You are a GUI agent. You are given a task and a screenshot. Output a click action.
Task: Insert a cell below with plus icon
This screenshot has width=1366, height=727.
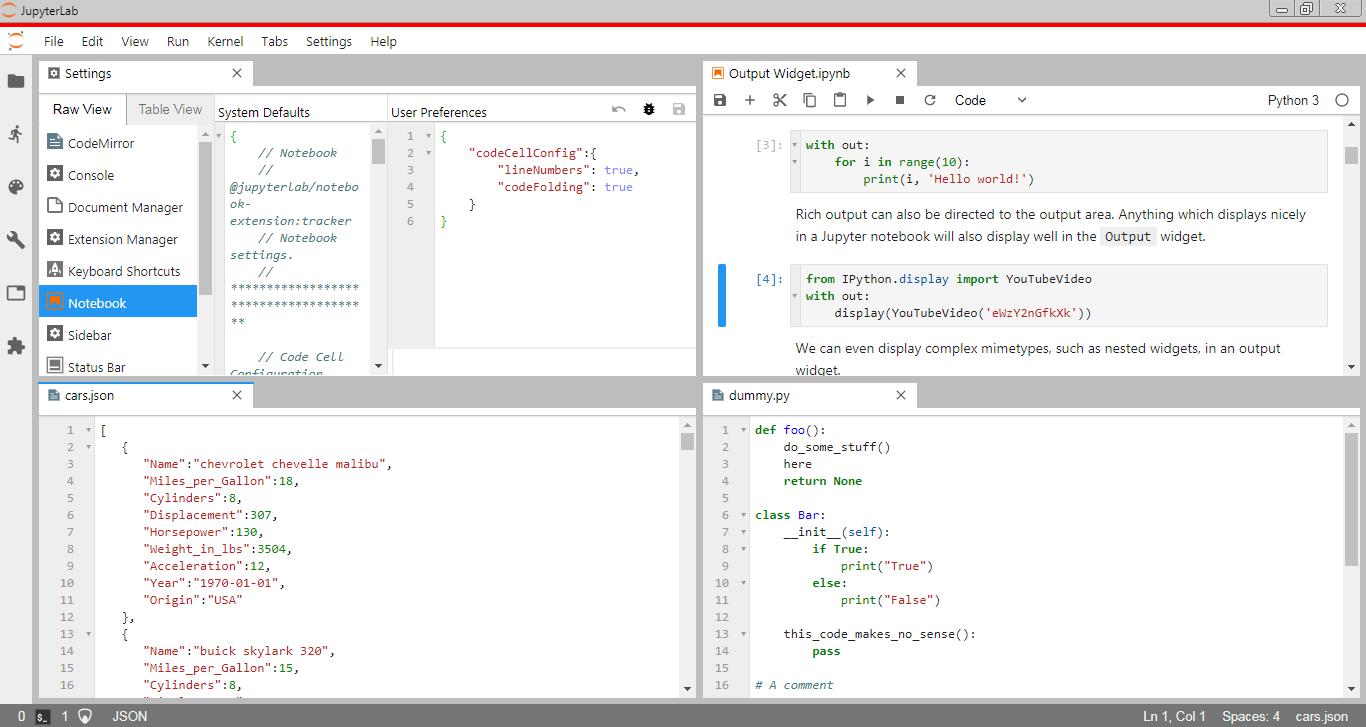(x=750, y=100)
